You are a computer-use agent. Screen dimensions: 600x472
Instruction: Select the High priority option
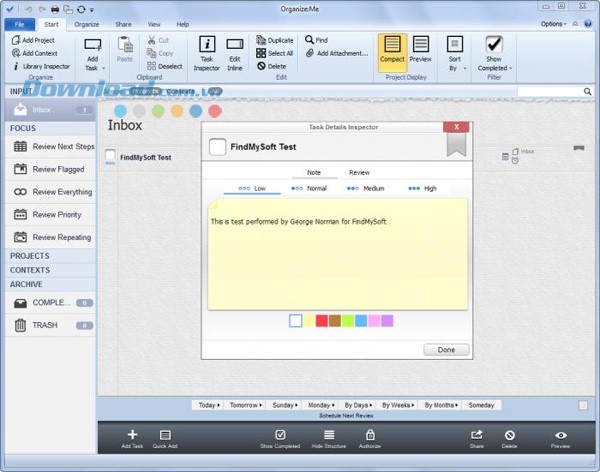coord(424,188)
